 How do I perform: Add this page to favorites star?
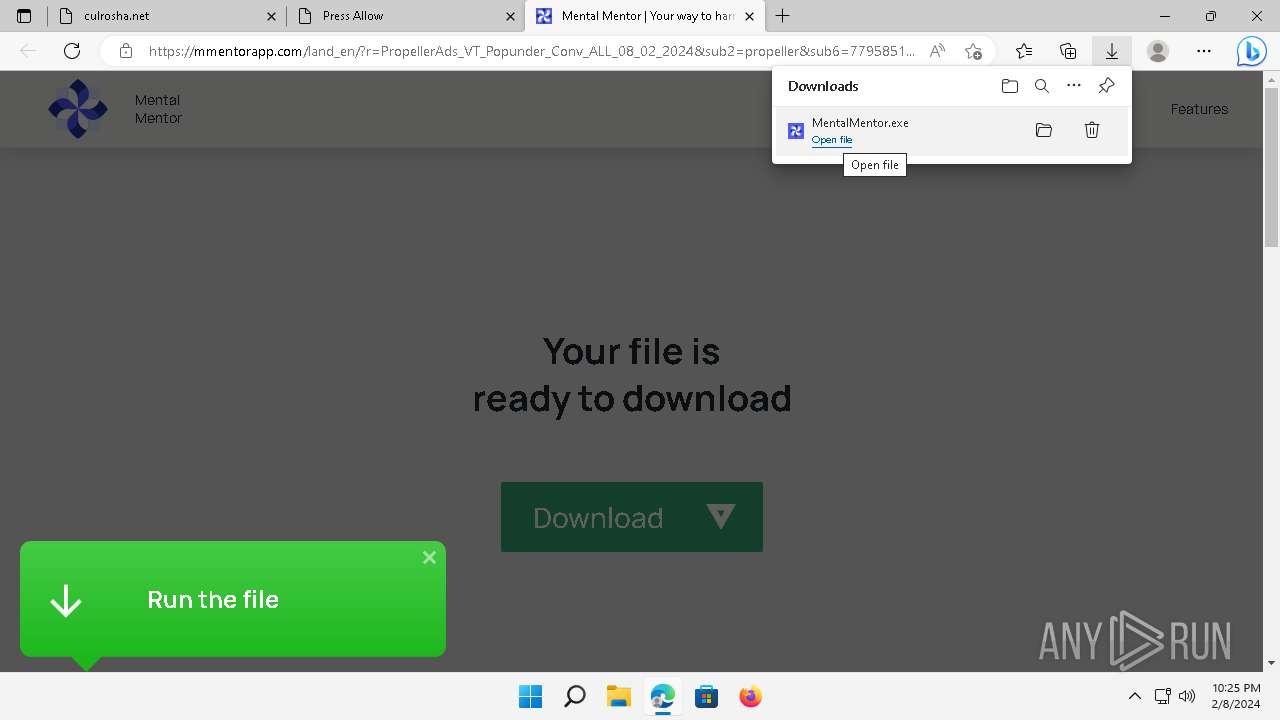pos(973,51)
